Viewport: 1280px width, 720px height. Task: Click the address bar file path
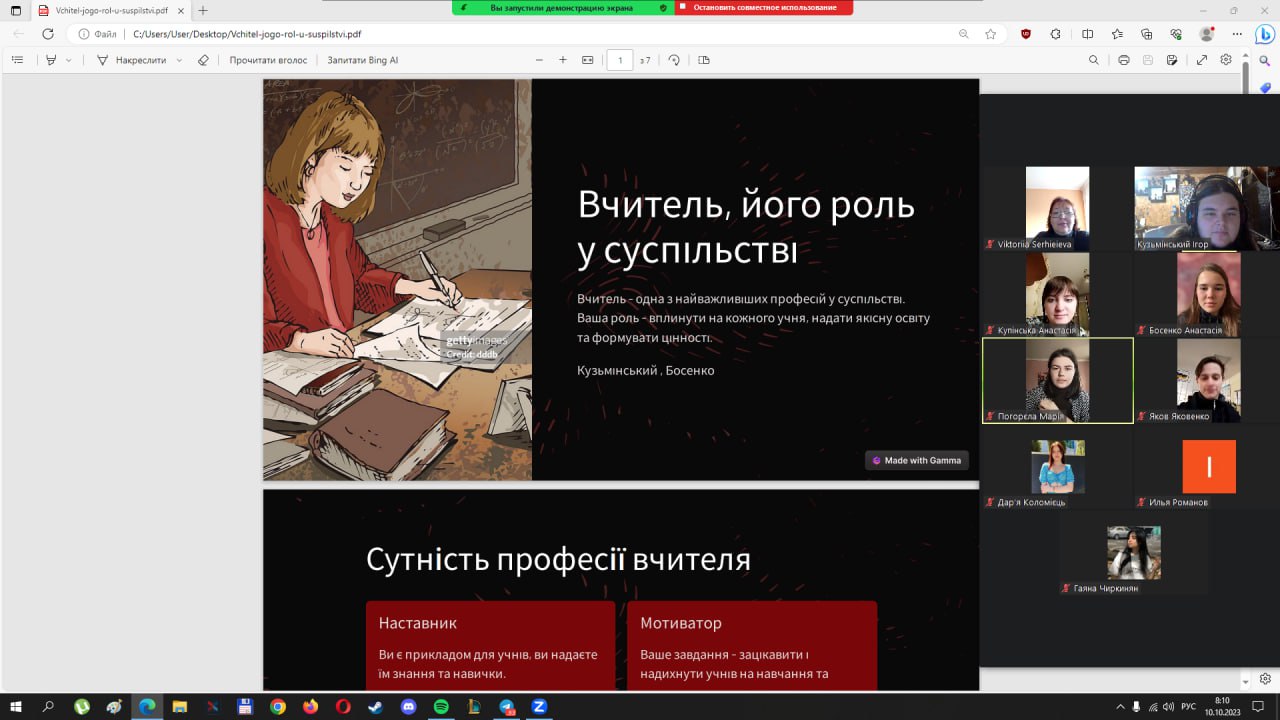(247, 34)
